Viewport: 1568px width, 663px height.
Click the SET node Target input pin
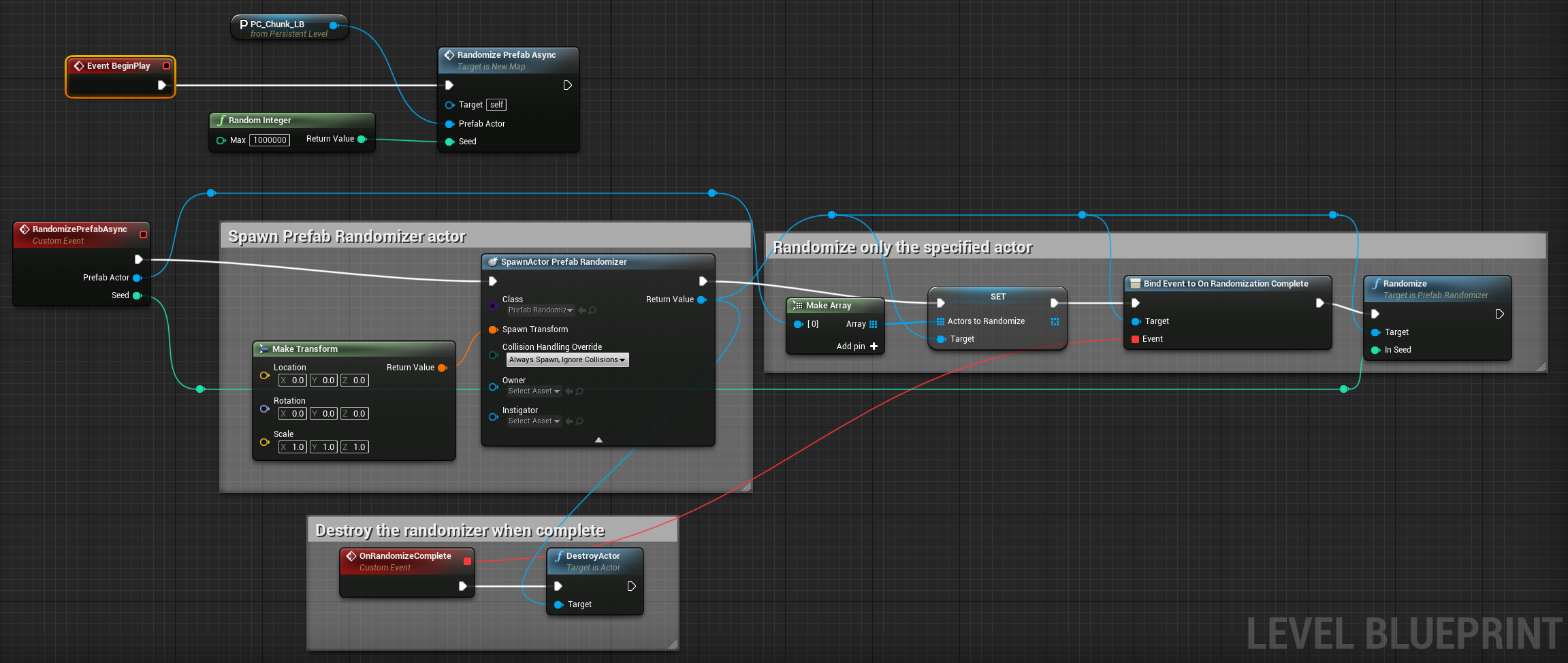click(x=941, y=339)
